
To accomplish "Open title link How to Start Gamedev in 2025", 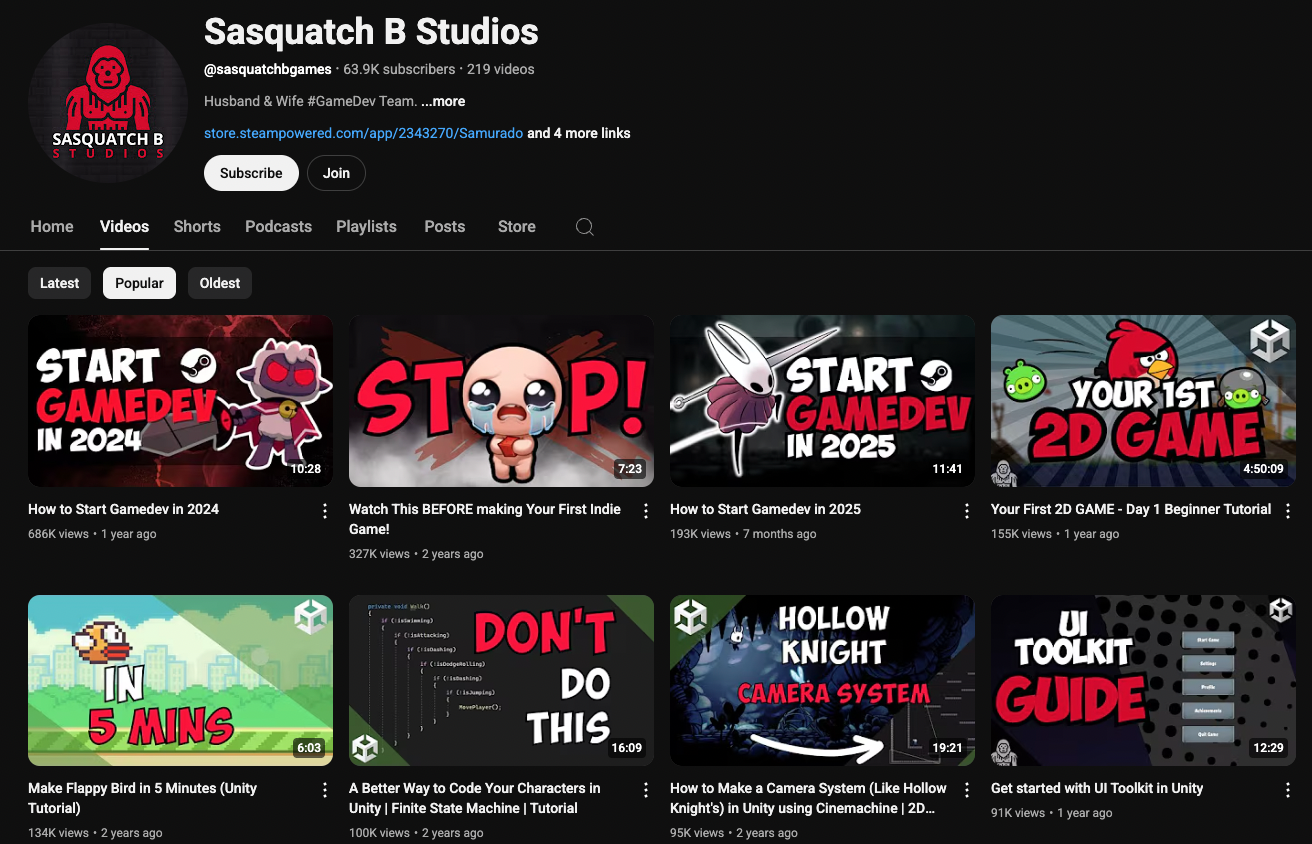I will tap(765, 509).
